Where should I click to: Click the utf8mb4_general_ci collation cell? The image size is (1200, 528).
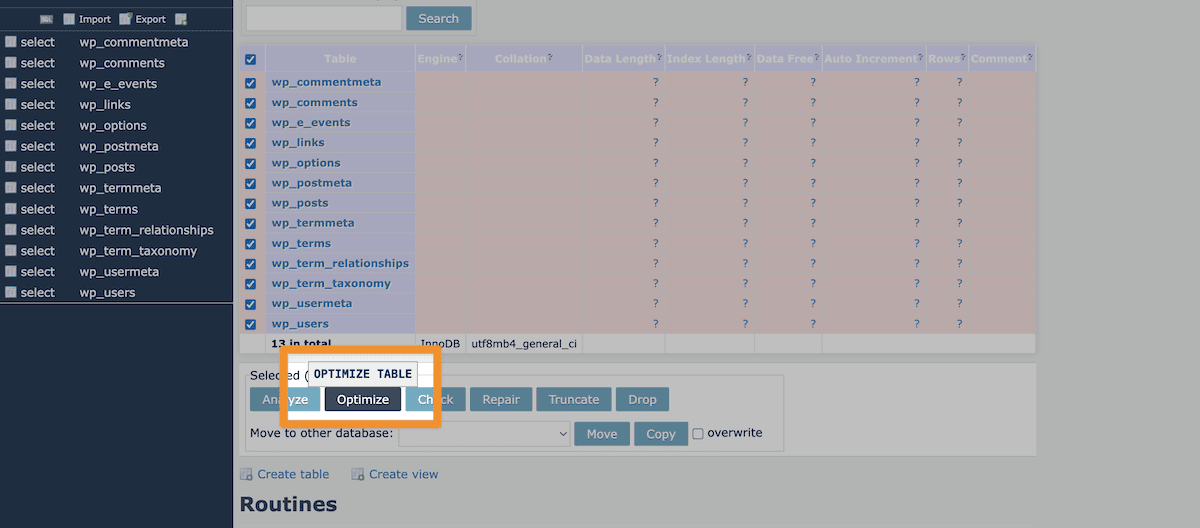click(x=524, y=343)
